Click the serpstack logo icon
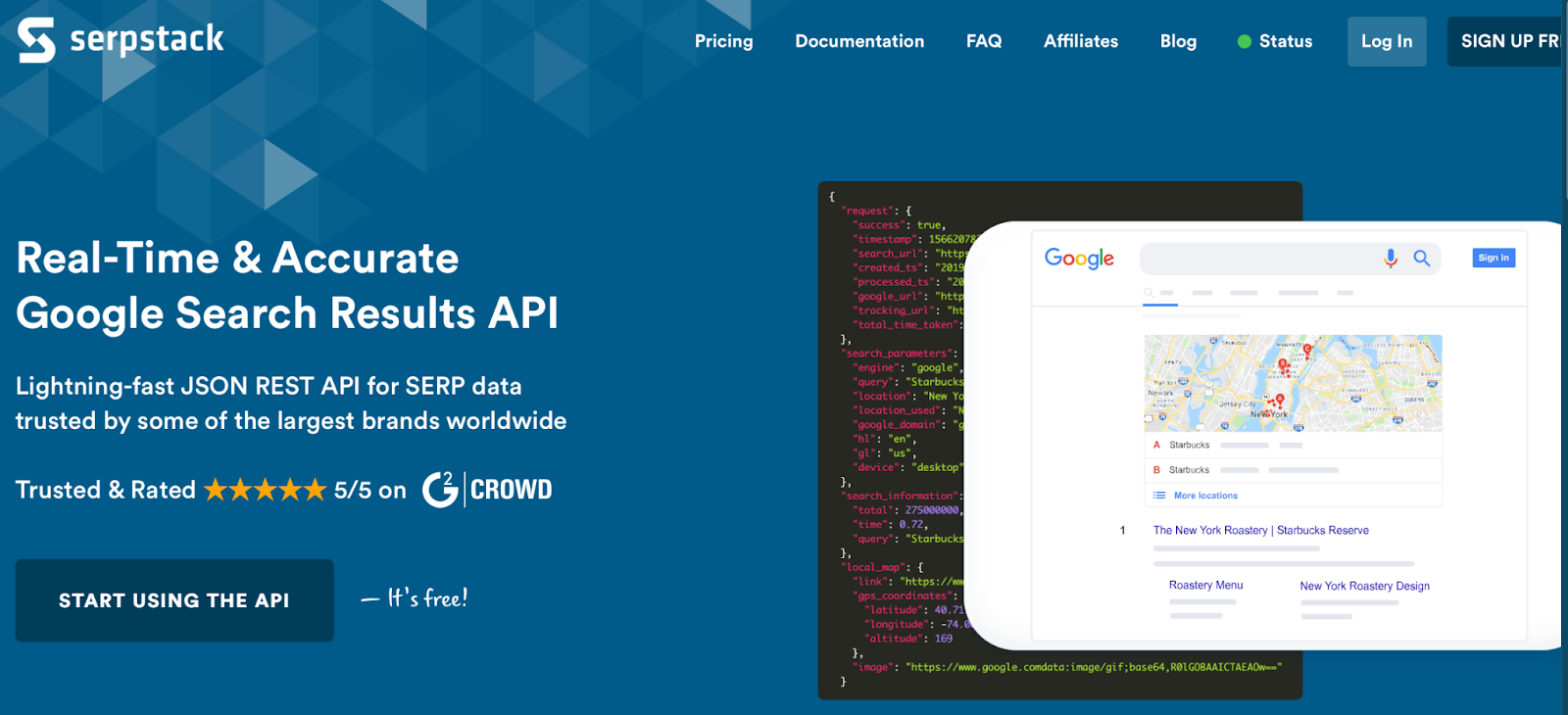Image resolution: width=1568 pixels, height=715 pixels. click(x=36, y=40)
